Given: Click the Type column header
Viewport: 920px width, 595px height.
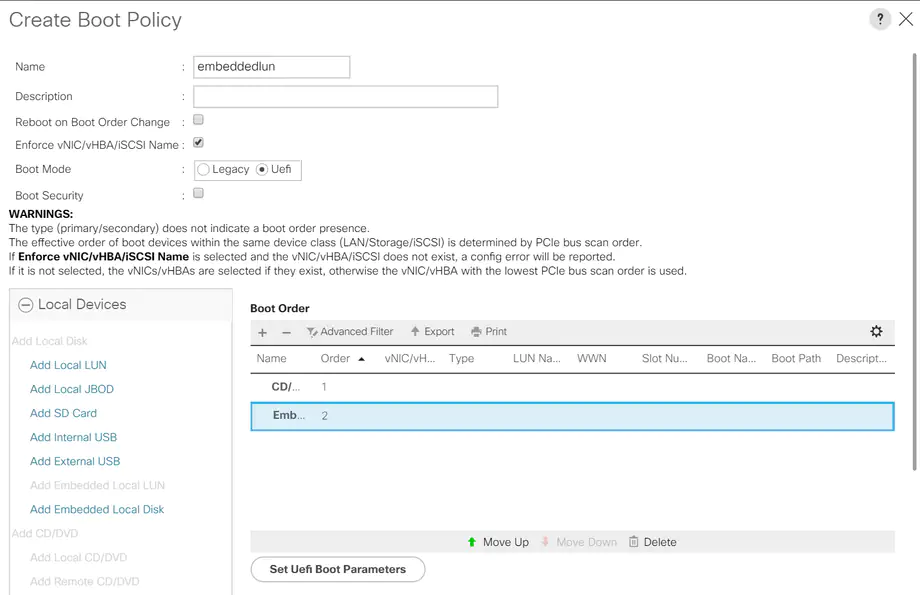Looking at the screenshot, I should pyautogui.click(x=461, y=359).
